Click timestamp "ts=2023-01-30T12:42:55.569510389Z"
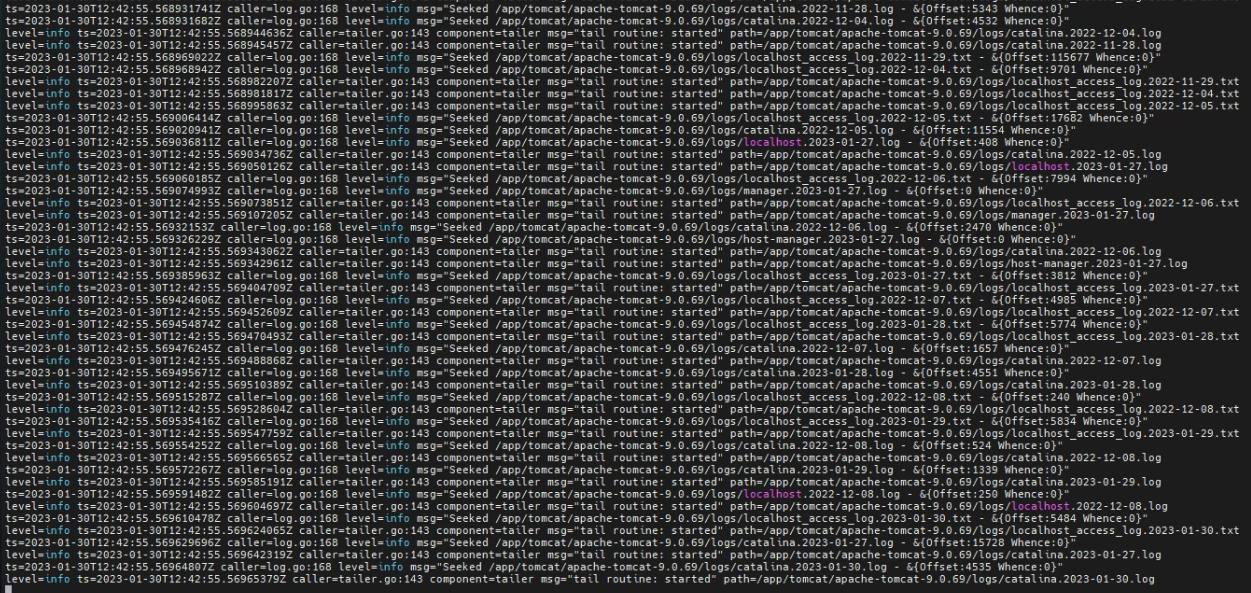The height and width of the screenshot is (593, 1251). (x=185, y=384)
